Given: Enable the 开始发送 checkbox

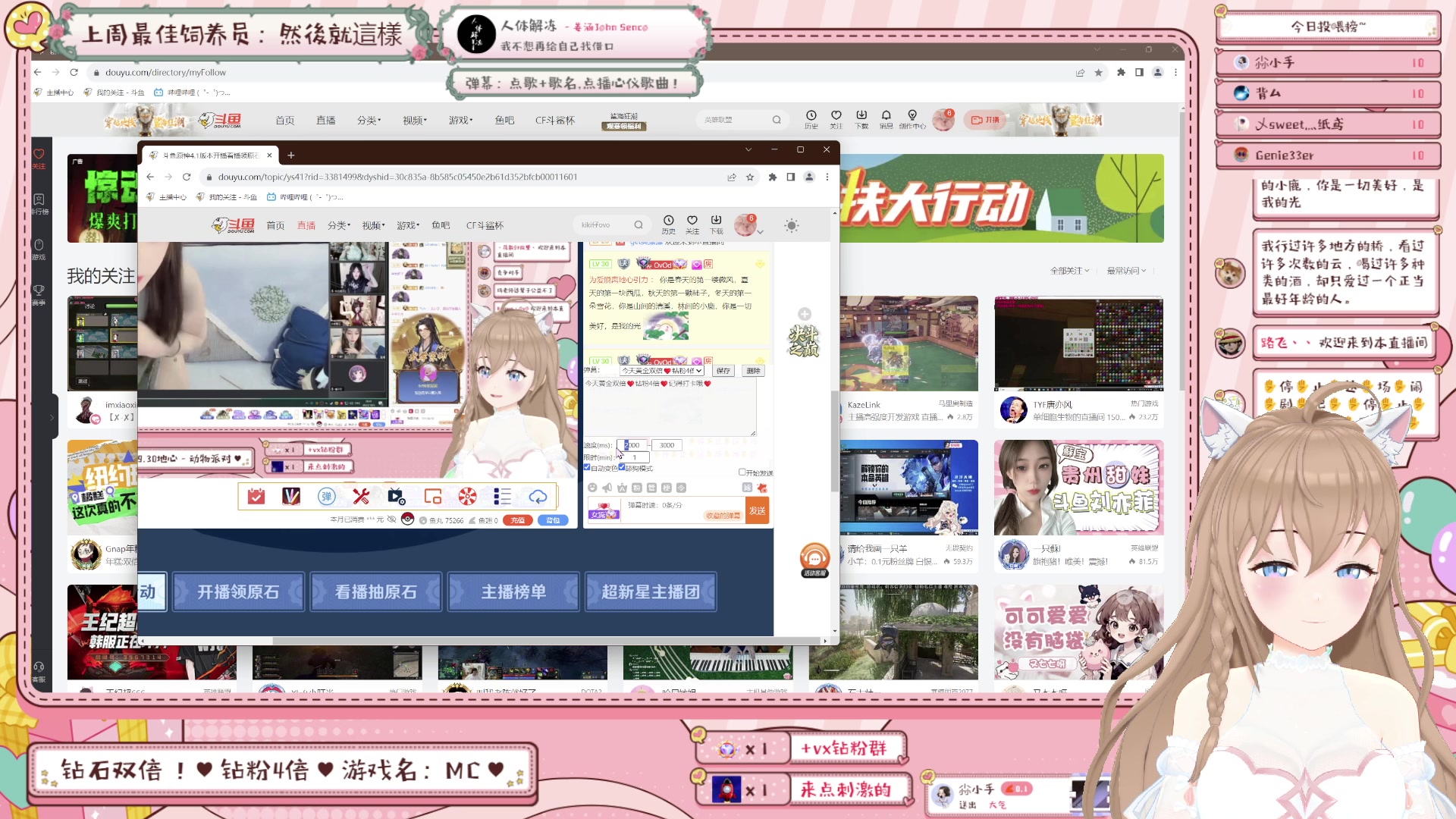Looking at the screenshot, I should pos(742,472).
